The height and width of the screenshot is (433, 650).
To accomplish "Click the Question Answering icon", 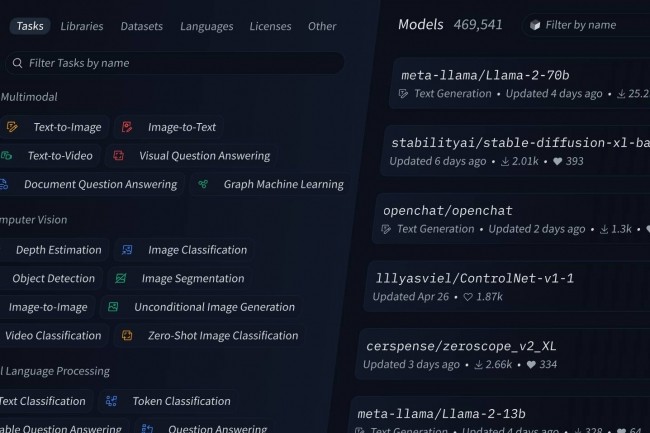I will click(x=147, y=428).
